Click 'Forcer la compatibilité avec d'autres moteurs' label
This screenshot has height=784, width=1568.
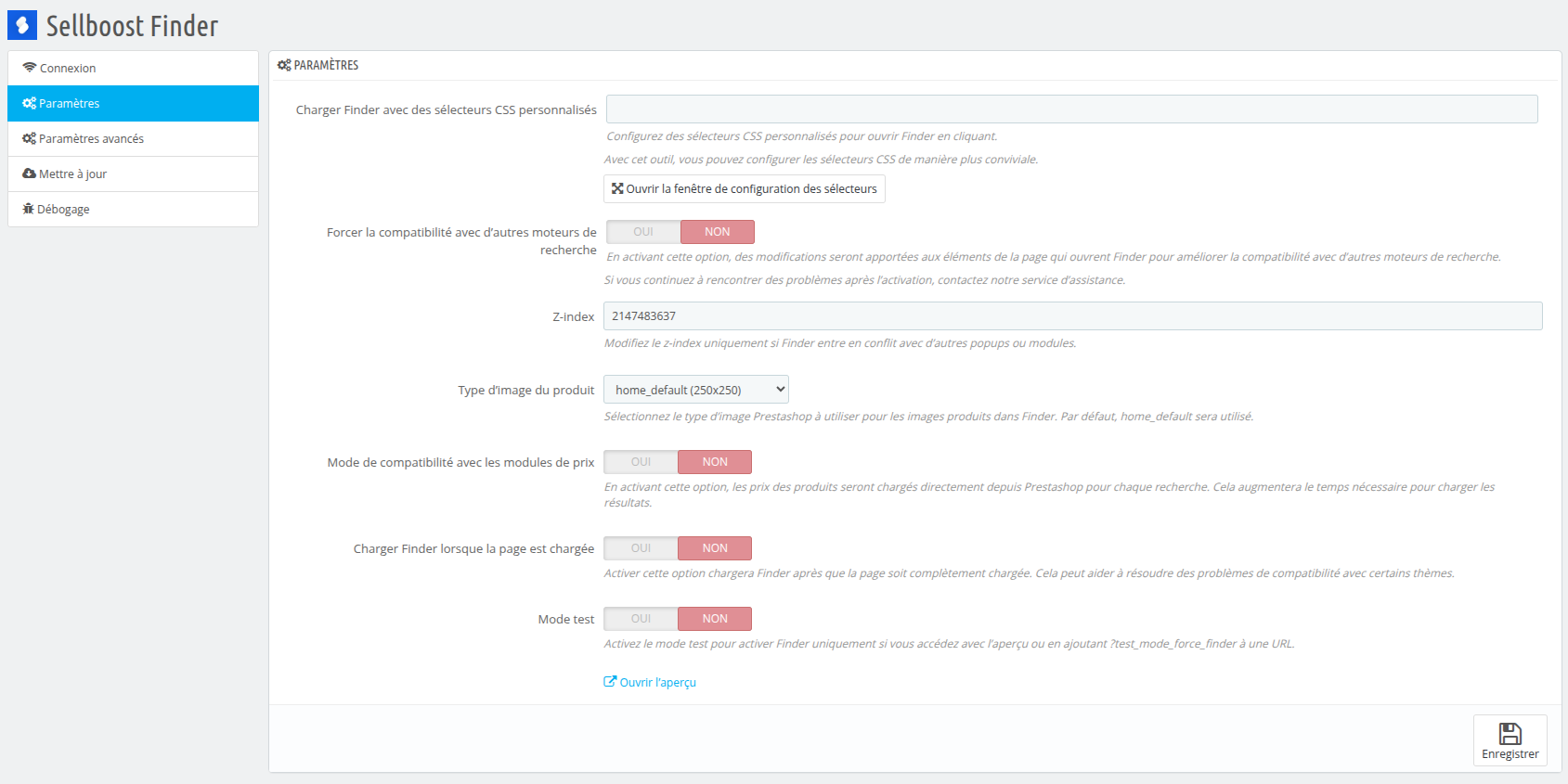[x=461, y=241]
